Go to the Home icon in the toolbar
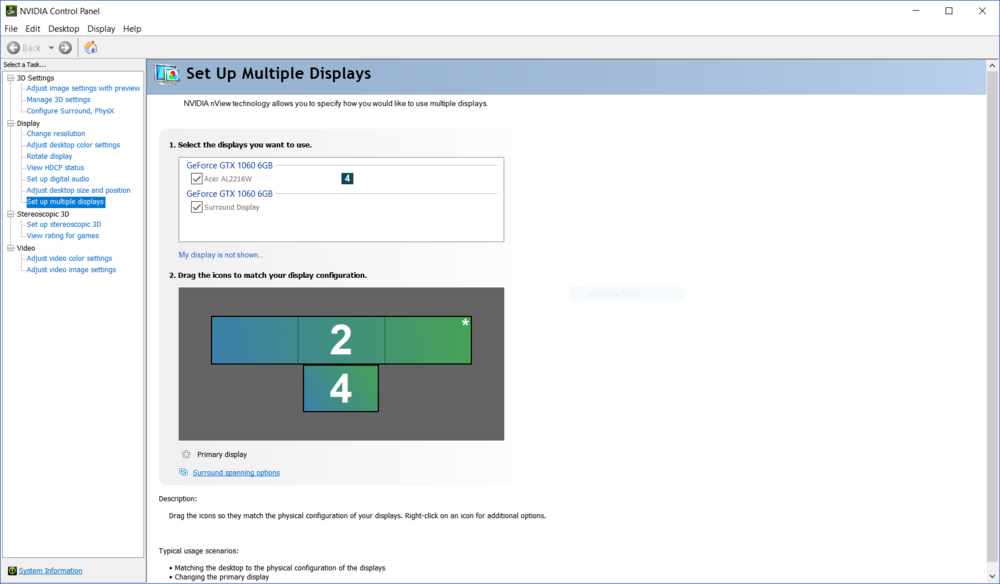 pos(91,48)
